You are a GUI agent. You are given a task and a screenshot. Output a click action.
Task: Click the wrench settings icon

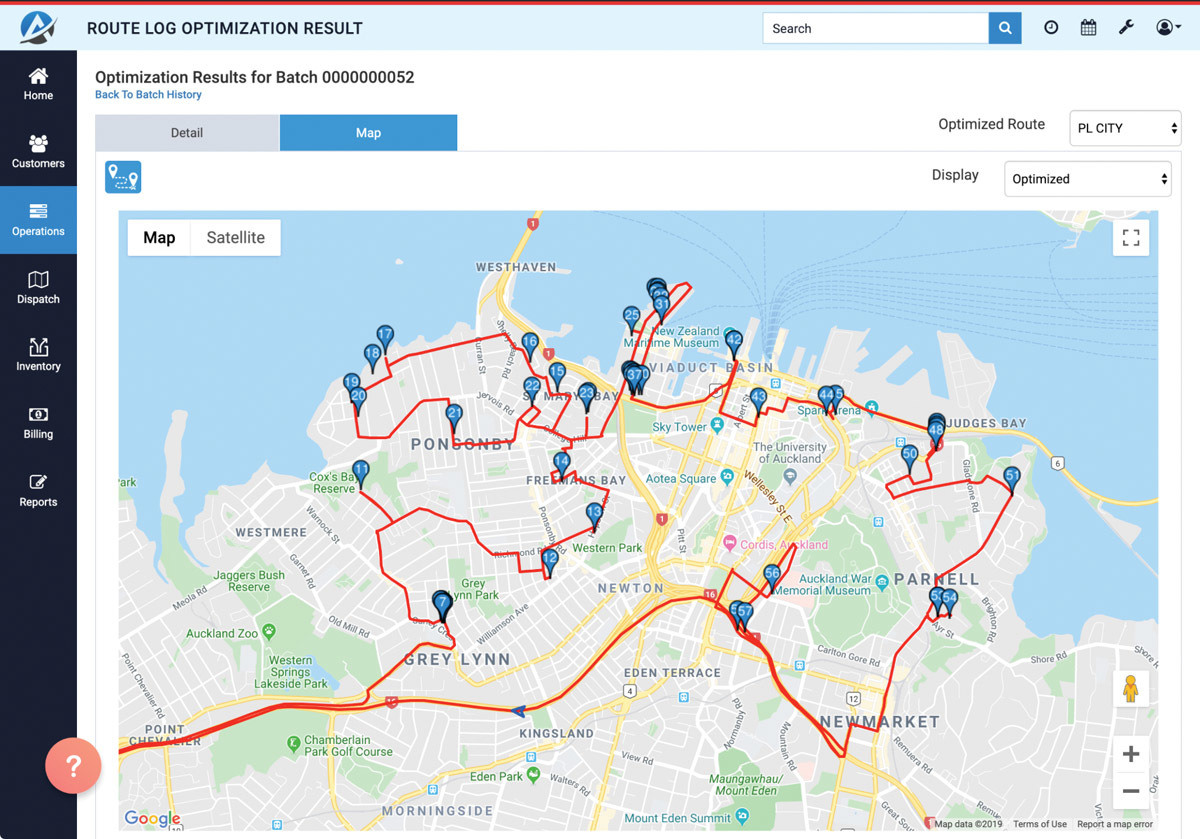(x=1126, y=28)
